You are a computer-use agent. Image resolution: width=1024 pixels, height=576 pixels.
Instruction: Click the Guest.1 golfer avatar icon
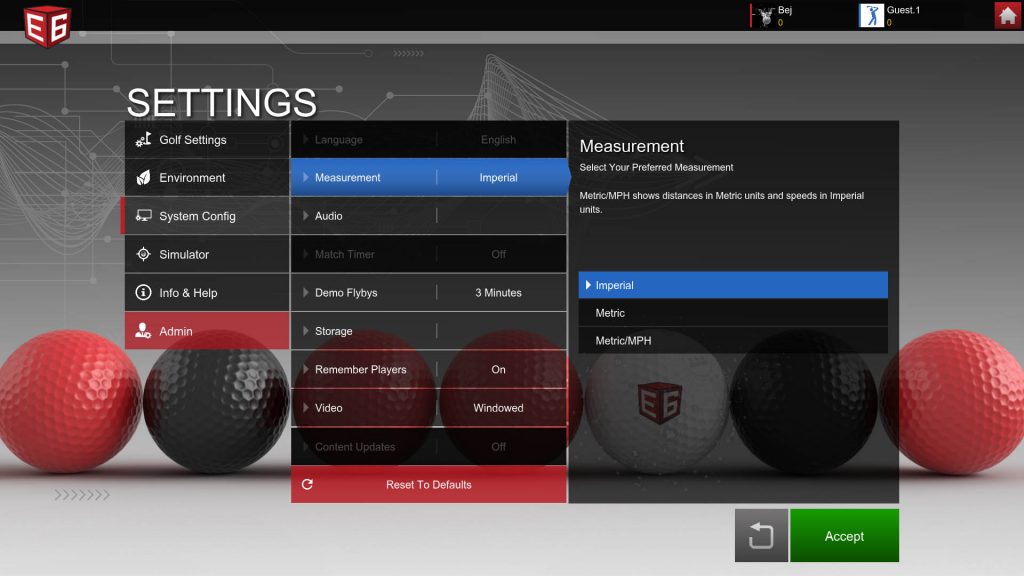tap(871, 16)
